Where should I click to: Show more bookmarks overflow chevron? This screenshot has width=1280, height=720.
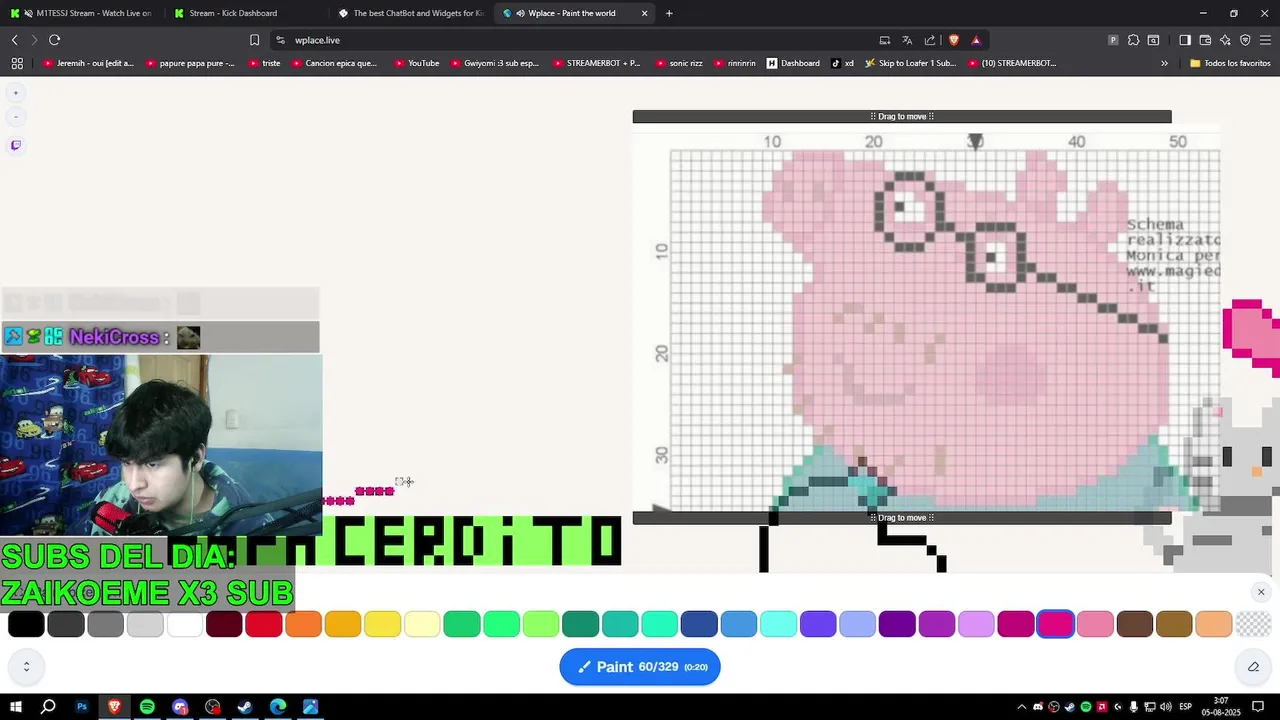point(1164,63)
